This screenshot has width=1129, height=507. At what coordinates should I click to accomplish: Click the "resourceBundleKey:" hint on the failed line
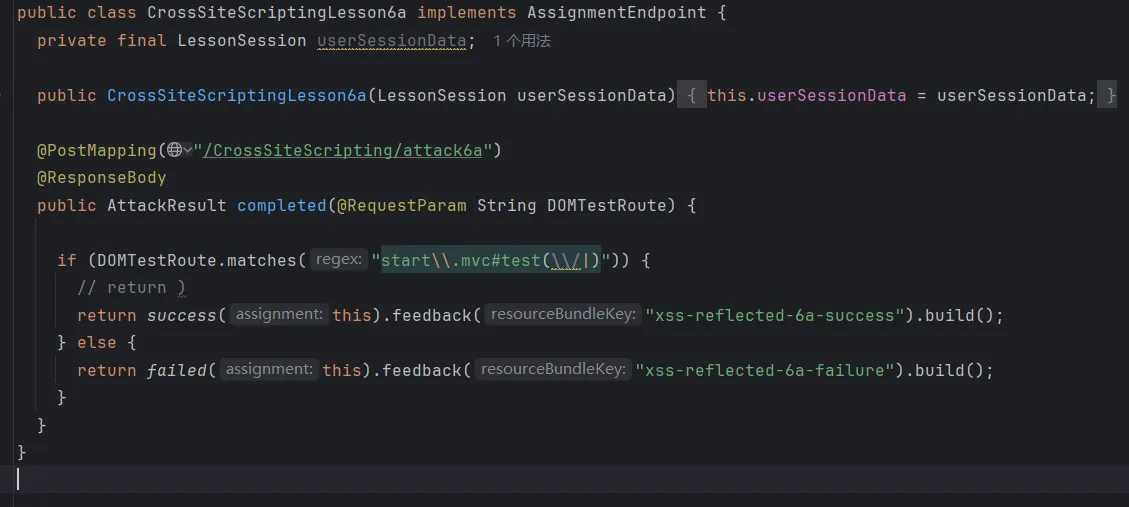click(554, 370)
